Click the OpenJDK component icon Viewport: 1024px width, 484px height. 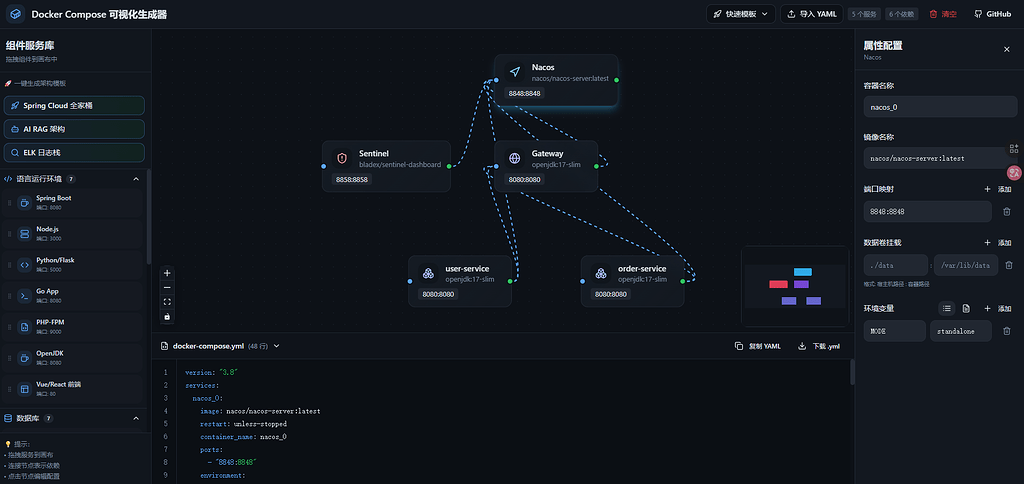point(24,358)
